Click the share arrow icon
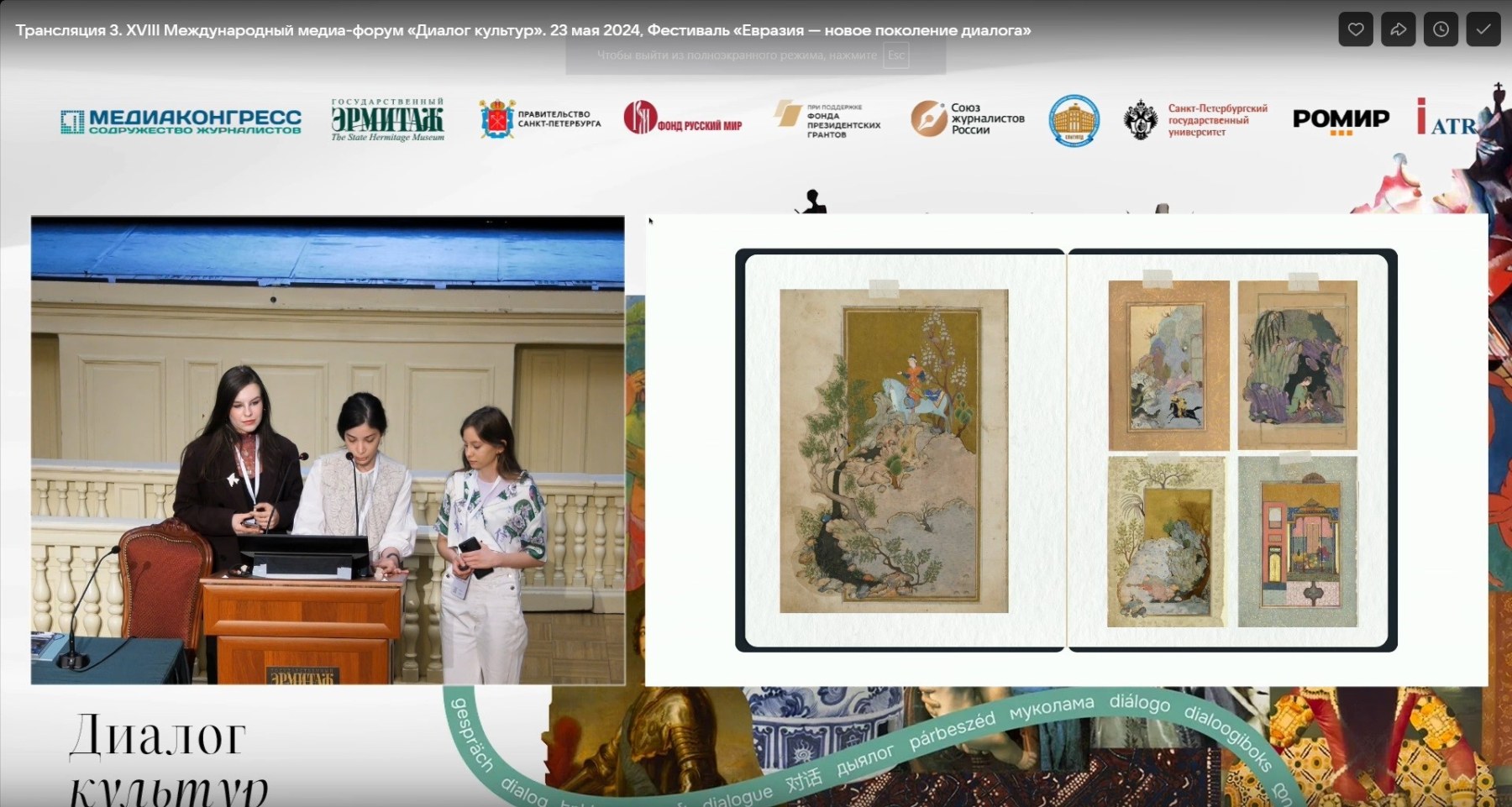 tap(1398, 29)
